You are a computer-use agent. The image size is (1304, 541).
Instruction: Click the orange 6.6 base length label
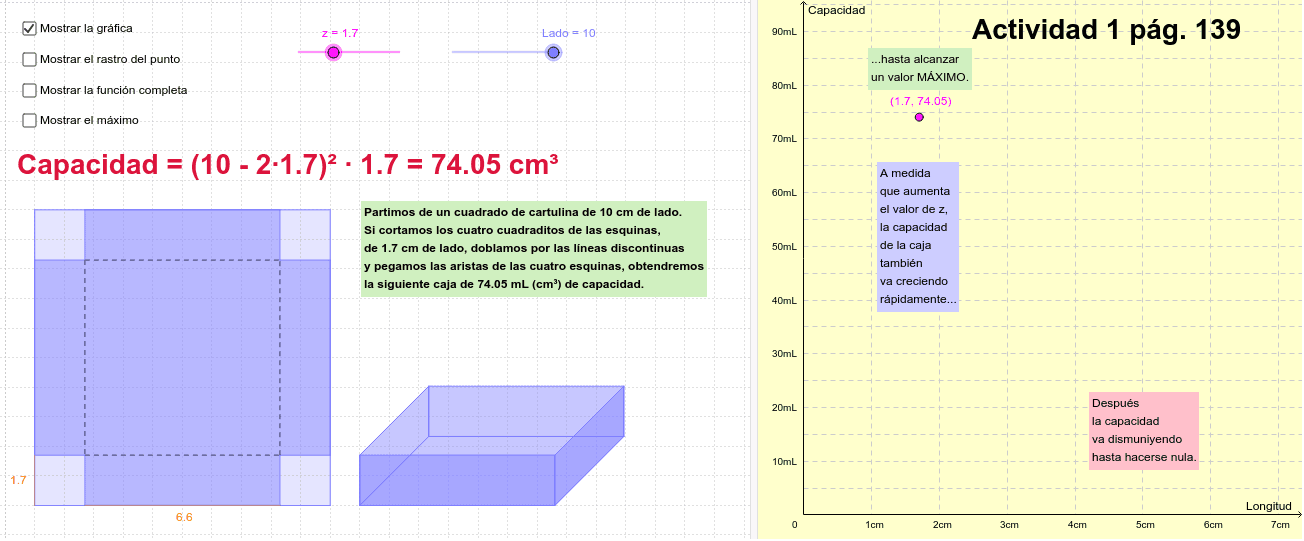(184, 517)
